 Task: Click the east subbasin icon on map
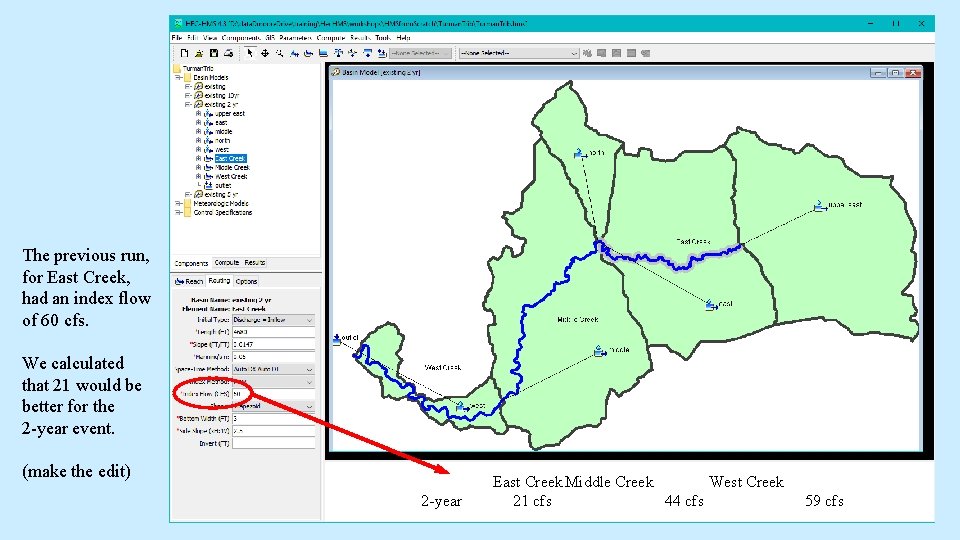click(x=710, y=304)
